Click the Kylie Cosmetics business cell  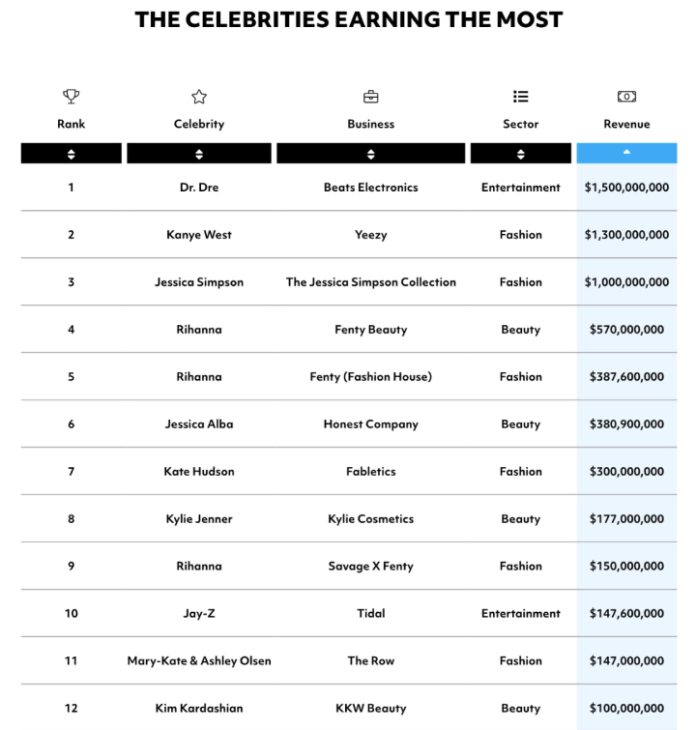371,519
